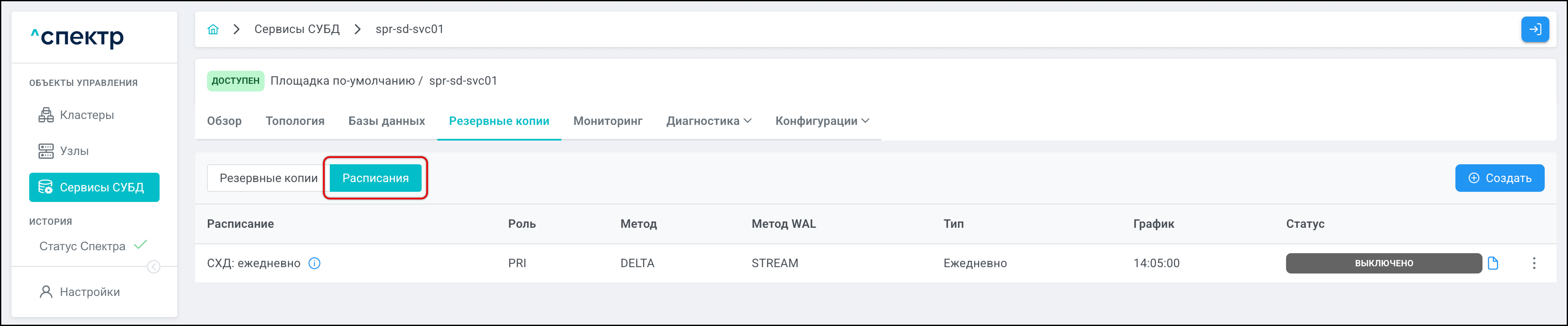Screen dimensions: 1568x326
Task: Open the Топология tab
Action: click(295, 121)
